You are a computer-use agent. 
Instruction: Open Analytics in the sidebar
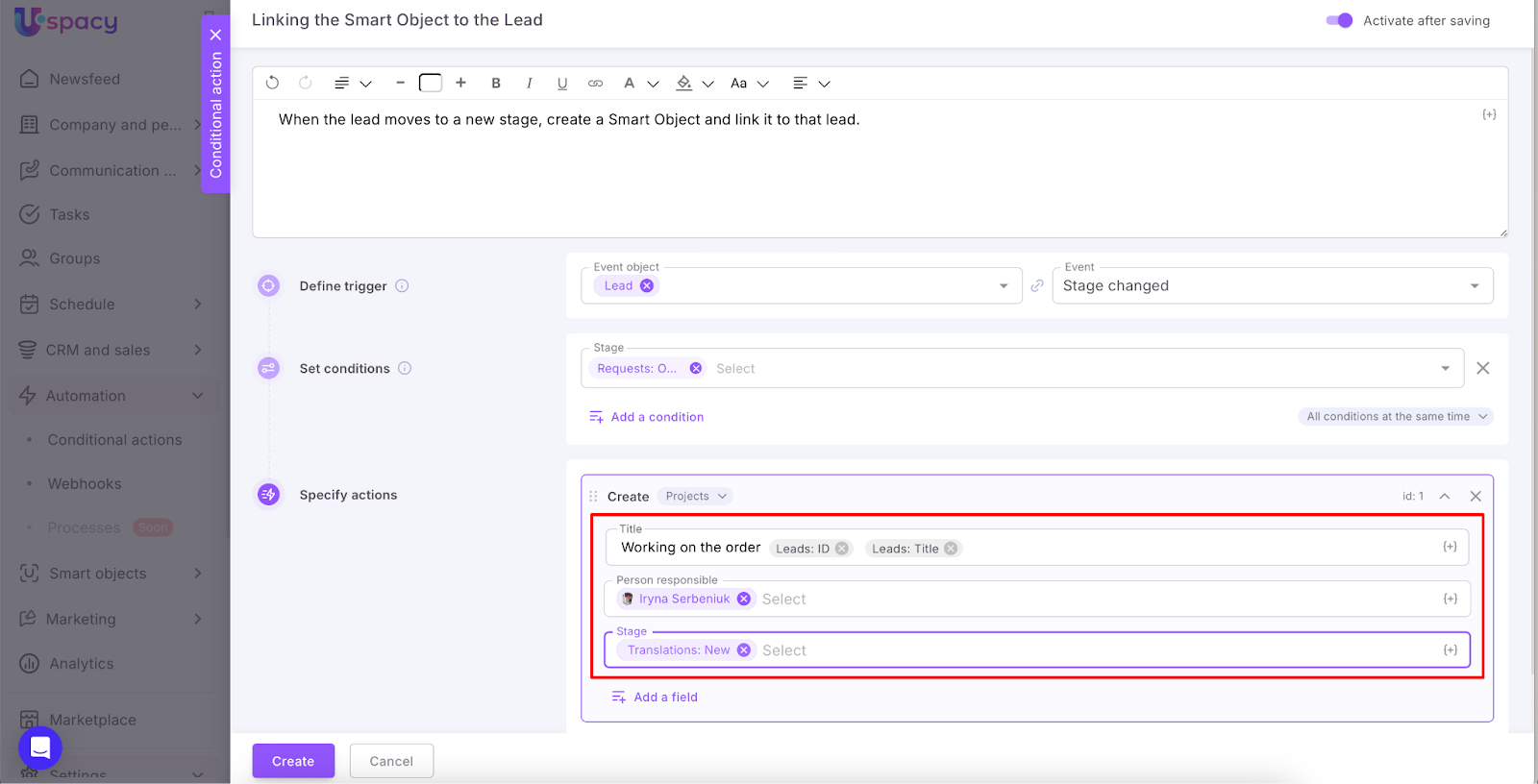click(x=82, y=664)
